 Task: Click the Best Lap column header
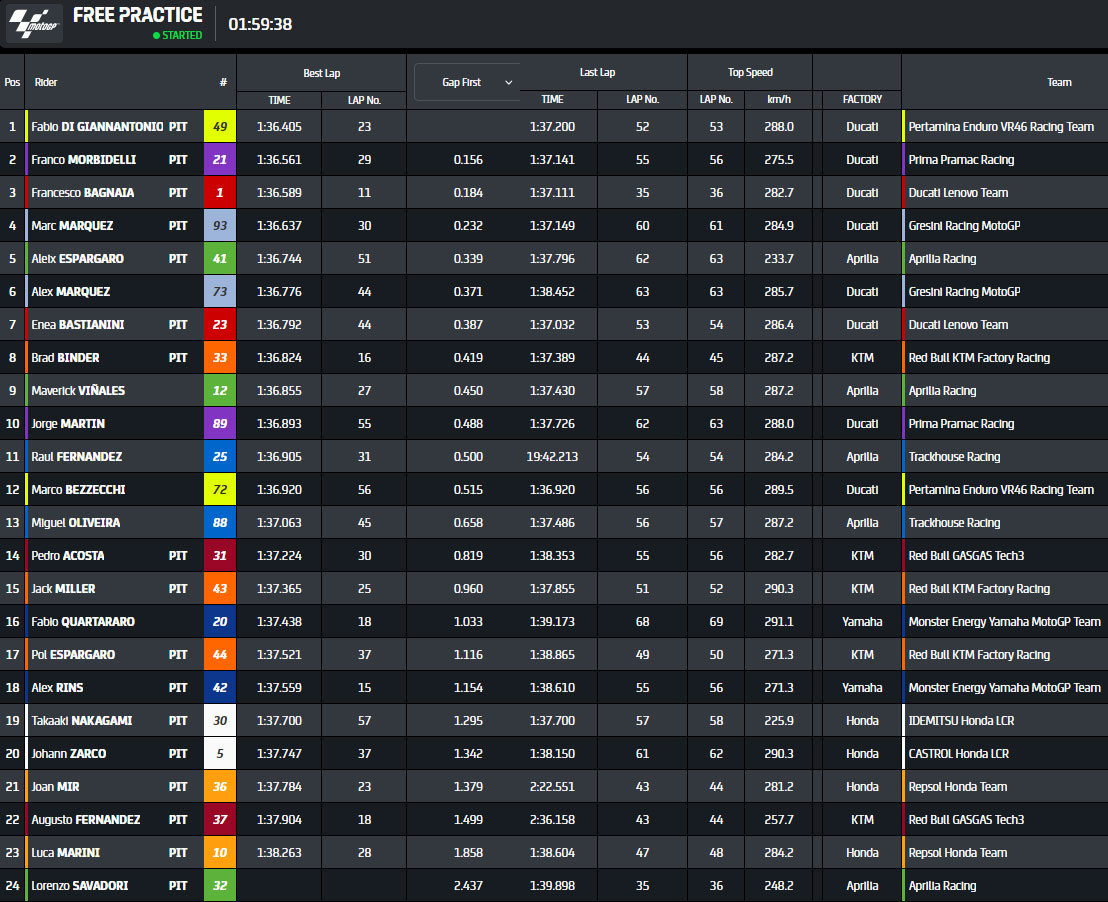(321, 73)
